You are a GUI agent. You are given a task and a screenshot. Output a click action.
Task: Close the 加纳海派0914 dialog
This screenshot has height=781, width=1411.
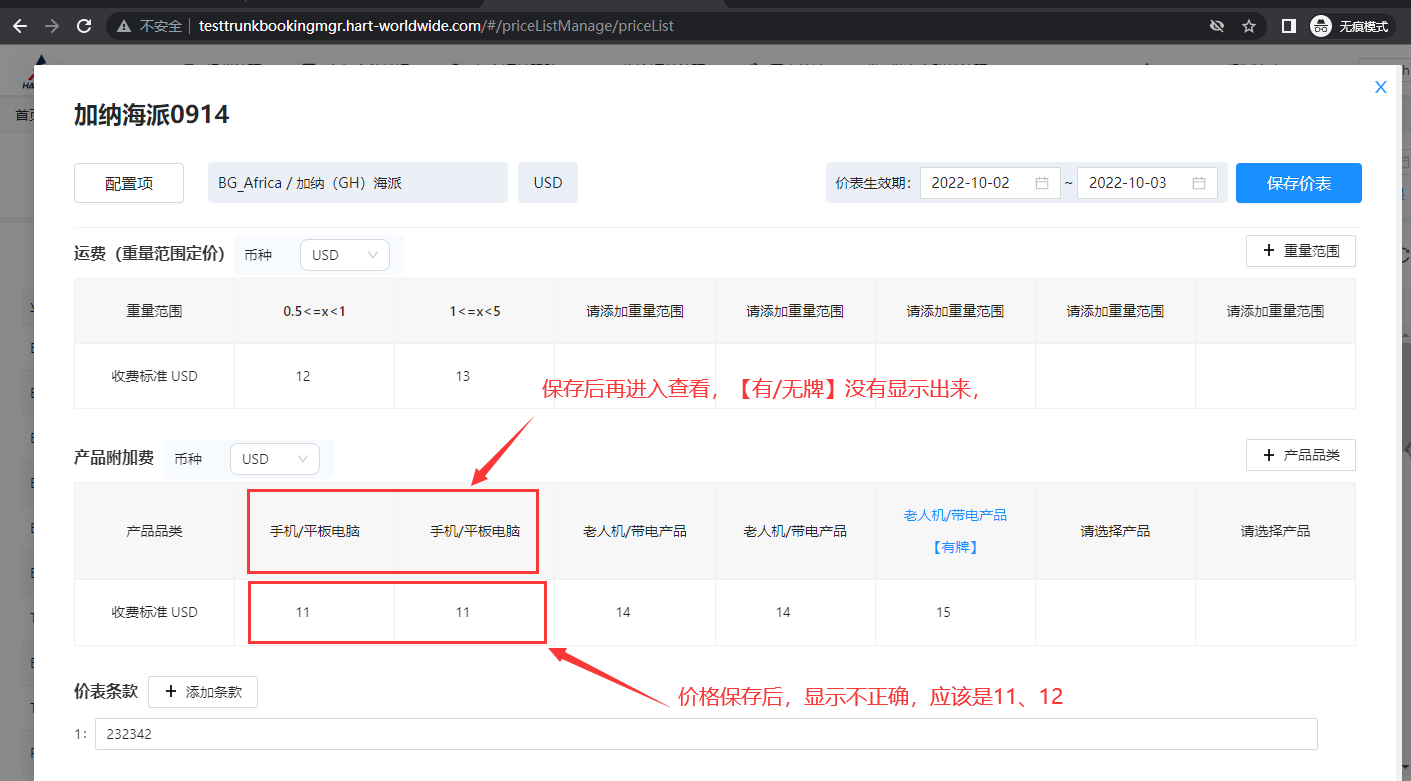point(1380,88)
